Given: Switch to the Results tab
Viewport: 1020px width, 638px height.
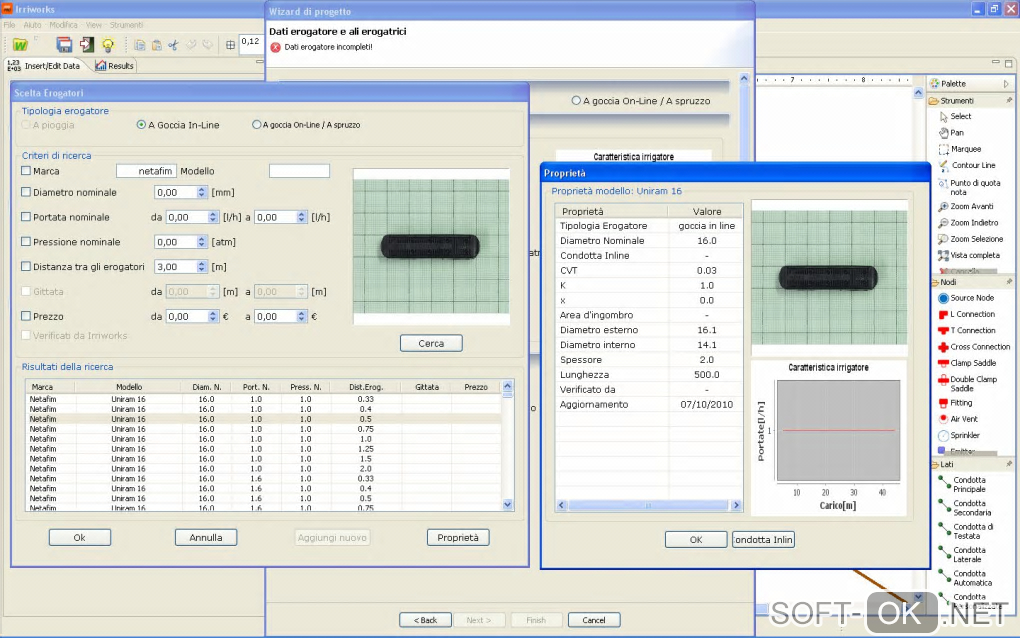Looking at the screenshot, I should pyautogui.click(x=114, y=66).
